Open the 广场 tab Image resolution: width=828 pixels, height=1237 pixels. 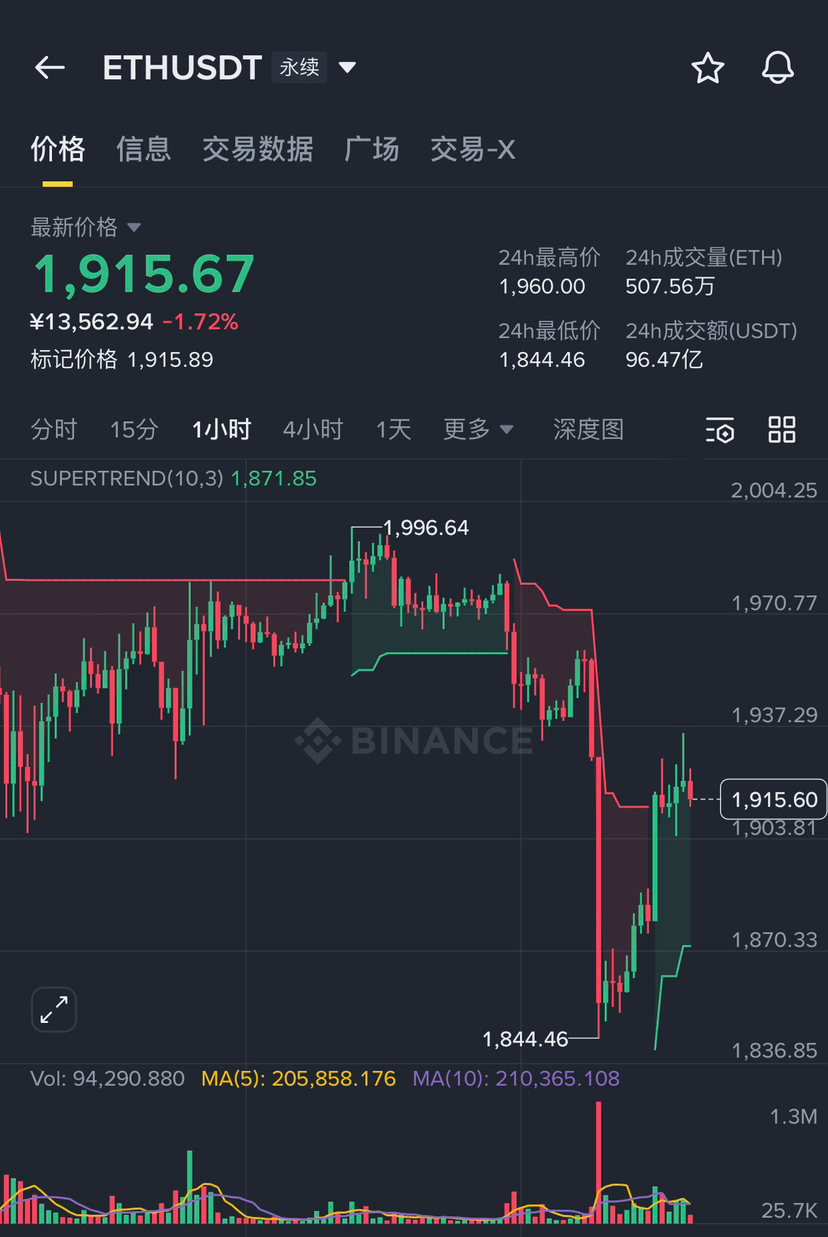tap(372, 149)
